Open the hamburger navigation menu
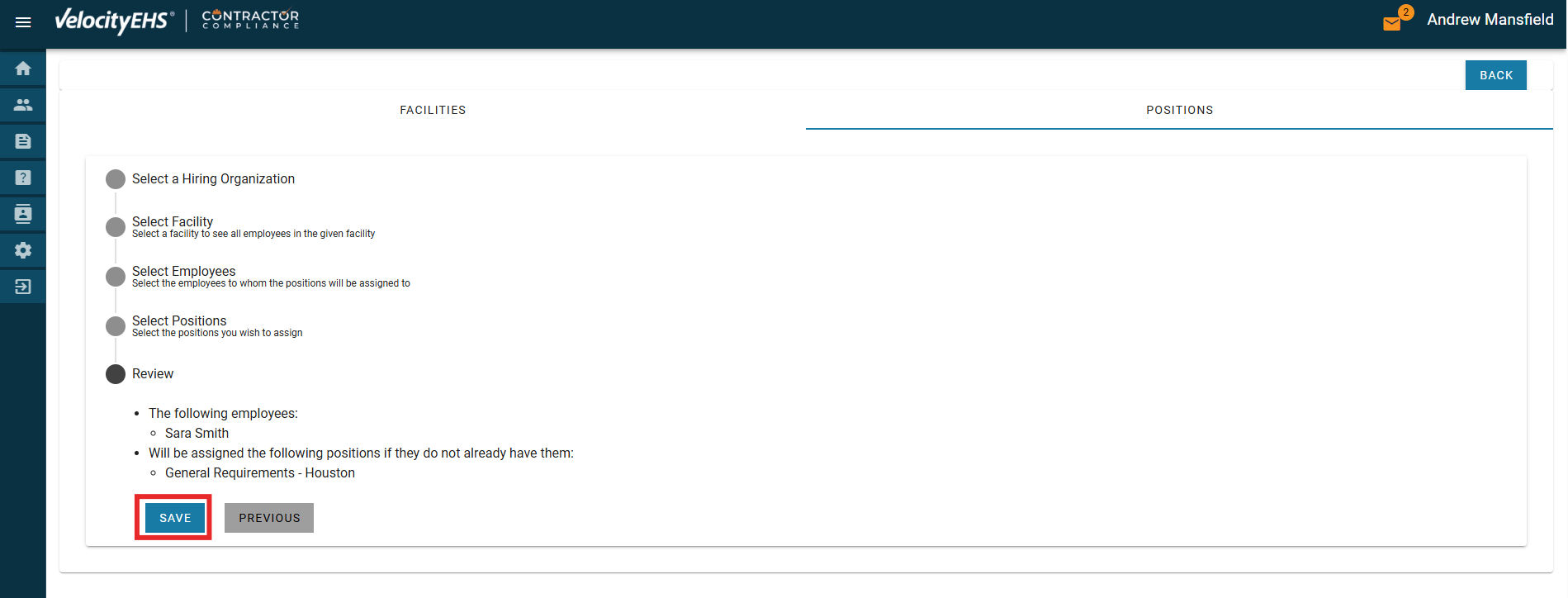This screenshot has height=598, width=1568. coord(23,22)
